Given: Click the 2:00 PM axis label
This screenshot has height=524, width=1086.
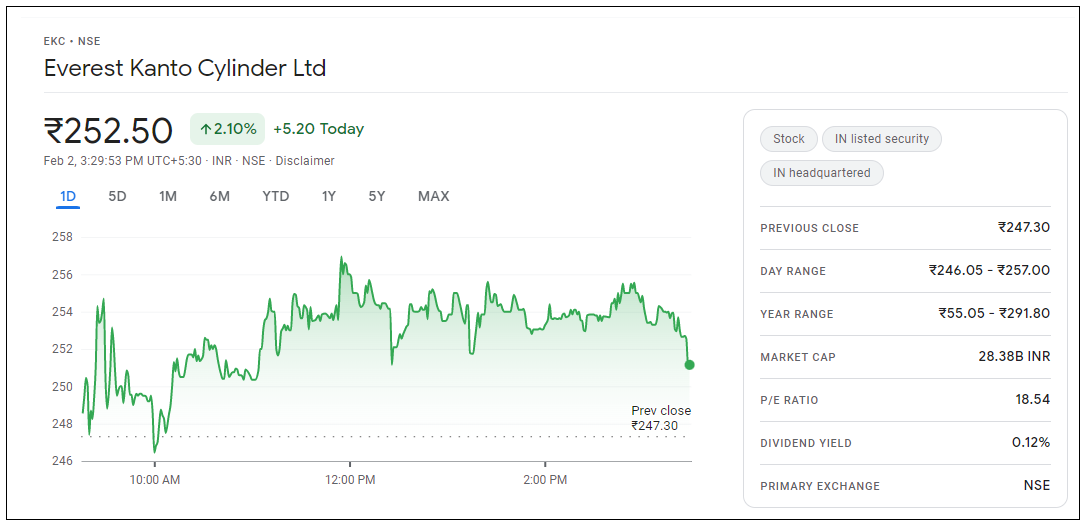Looking at the screenshot, I should click(x=545, y=480).
